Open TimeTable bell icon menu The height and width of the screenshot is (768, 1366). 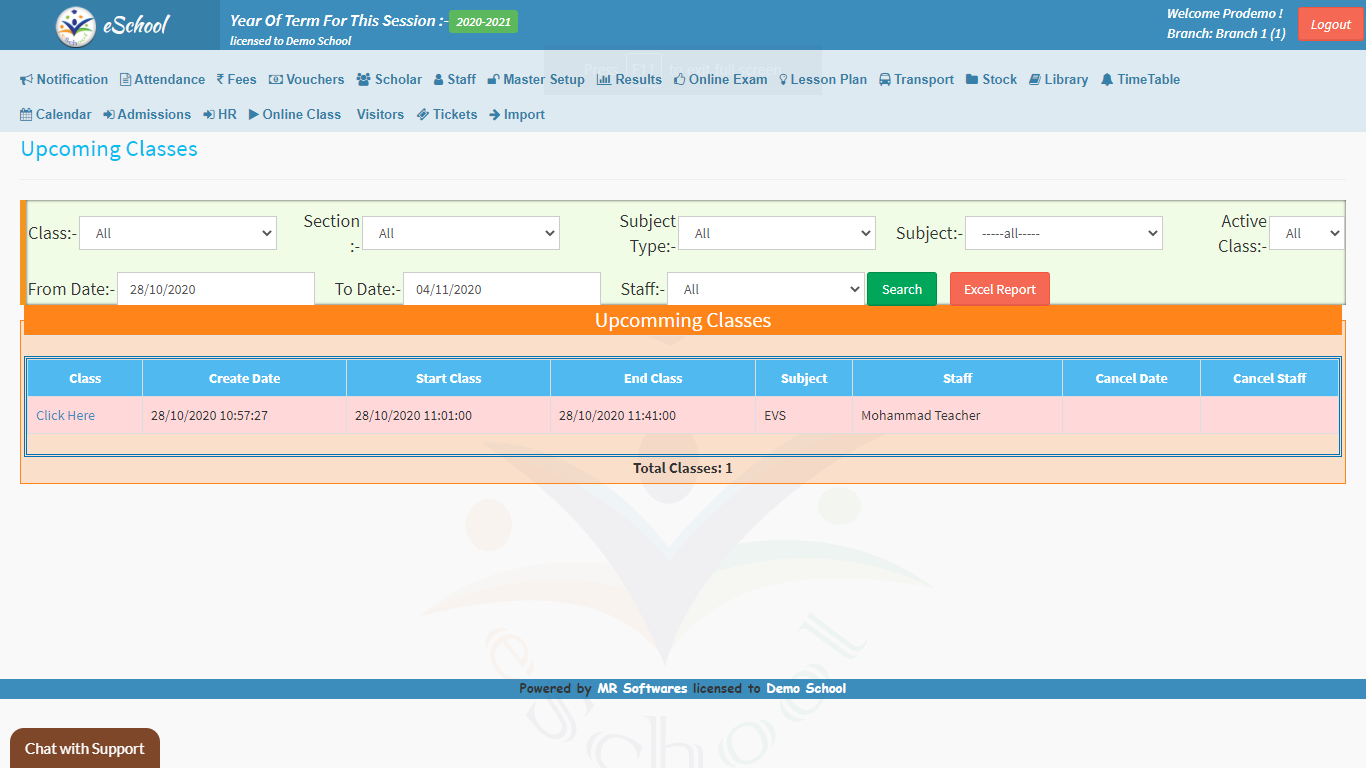(x=1107, y=80)
